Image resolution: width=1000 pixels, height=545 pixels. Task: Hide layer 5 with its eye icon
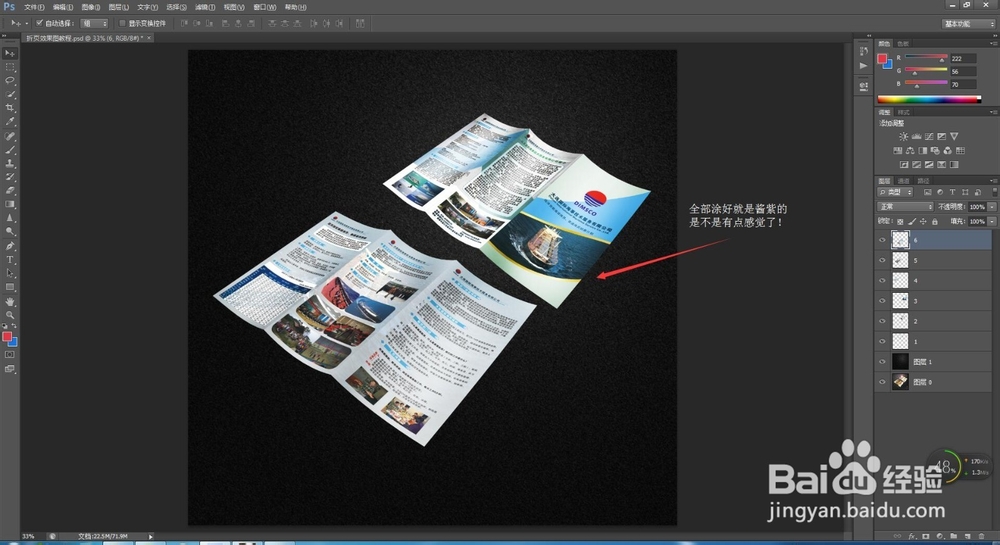[x=883, y=260]
